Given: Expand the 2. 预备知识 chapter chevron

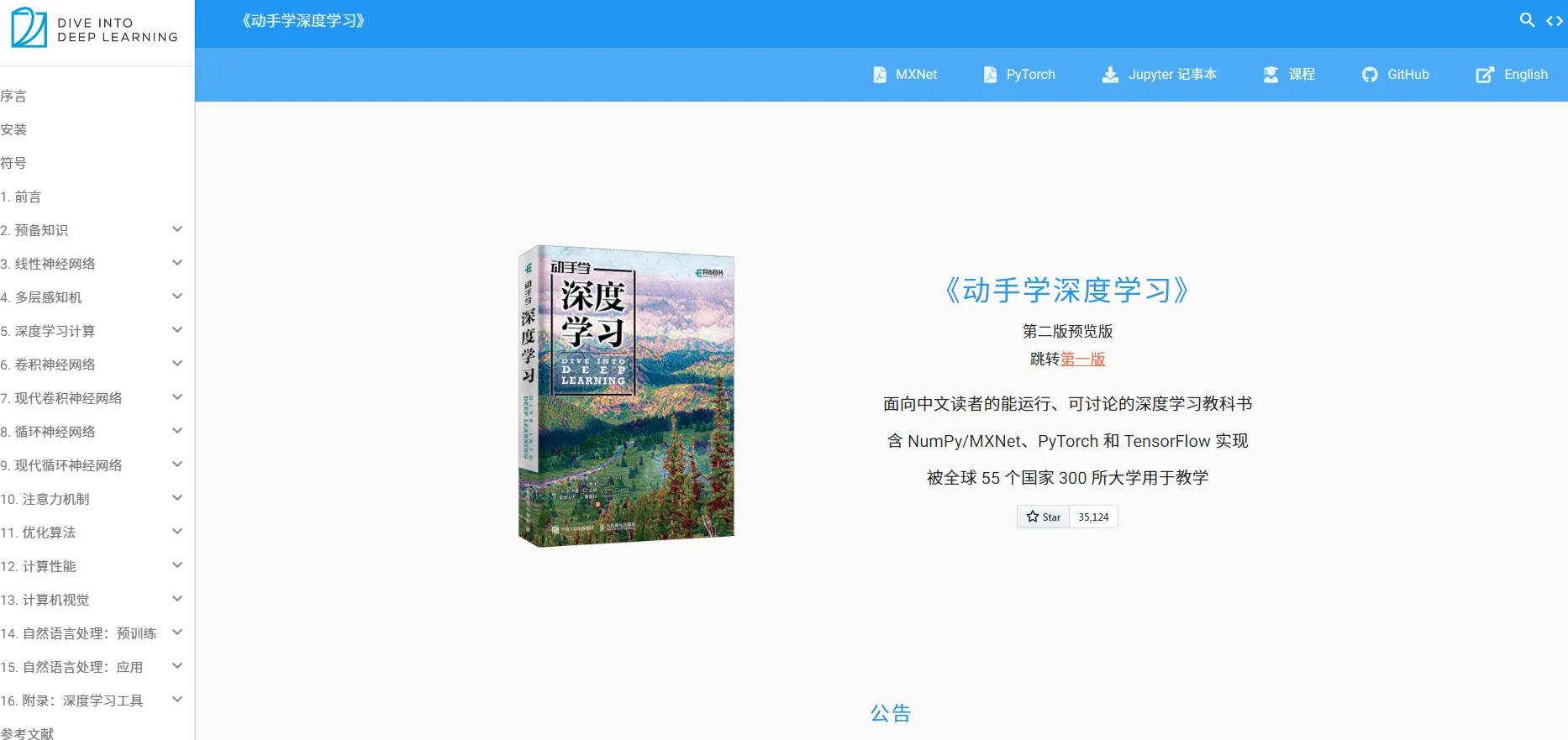Looking at the screenshot, I should 177,229.
